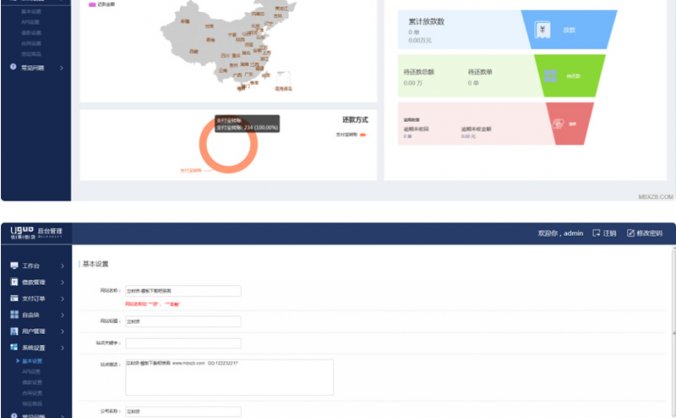Screen dimensions: 676x418
Task: Click the 支付订单 card icon in sidebar
Action: click(x=14, y=298)
